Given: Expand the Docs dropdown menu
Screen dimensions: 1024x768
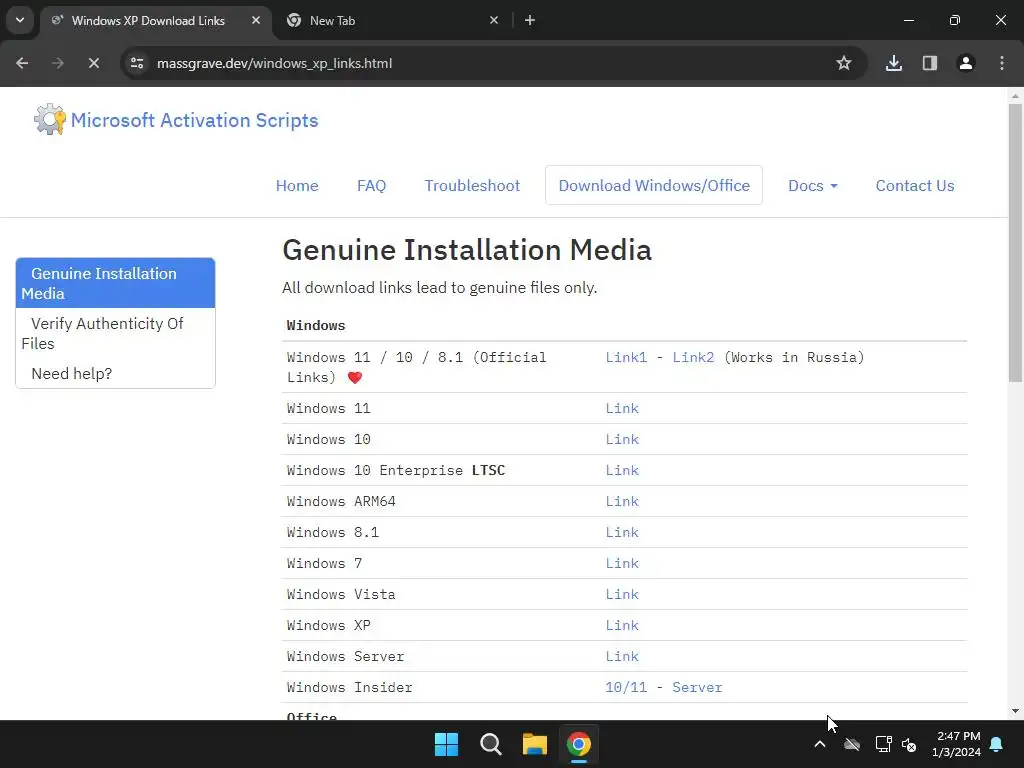Looking at the screenshot, I should (x=812, y=185).
